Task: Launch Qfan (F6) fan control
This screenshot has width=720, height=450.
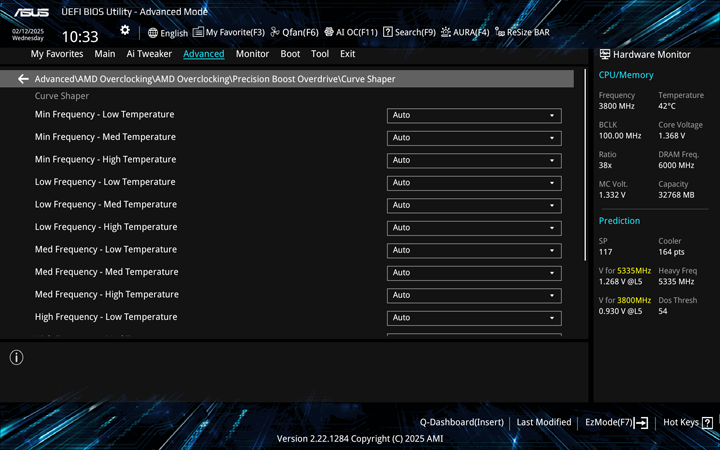Action: point(295,32)
